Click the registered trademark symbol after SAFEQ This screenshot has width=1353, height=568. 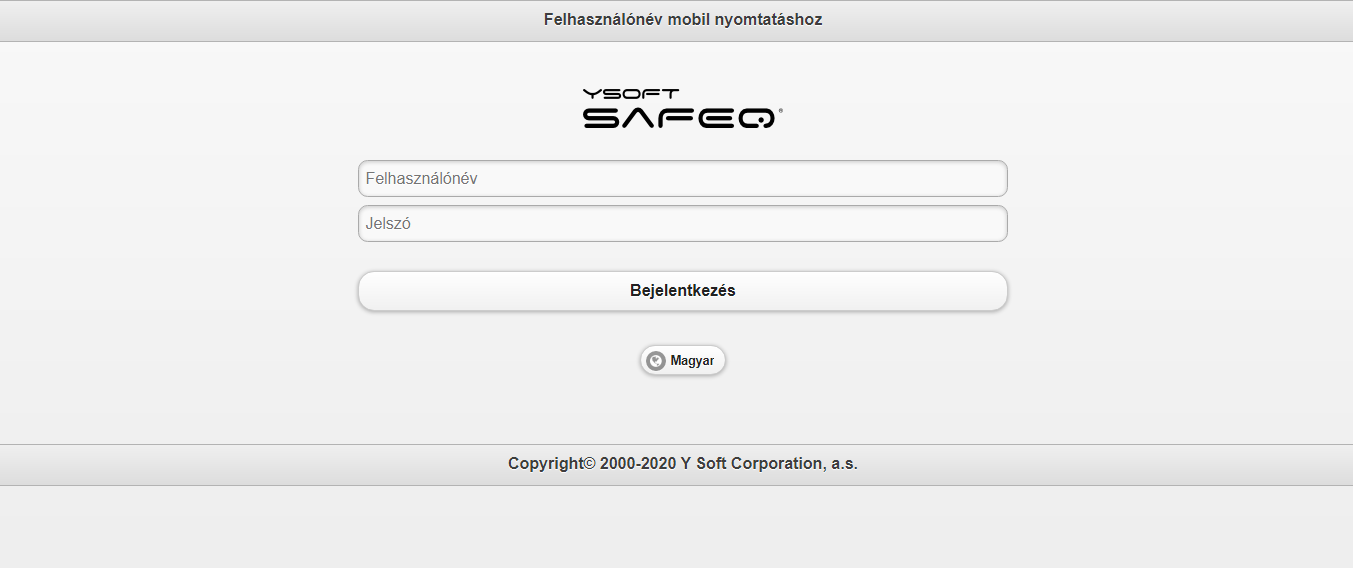(x=780, y=112)
